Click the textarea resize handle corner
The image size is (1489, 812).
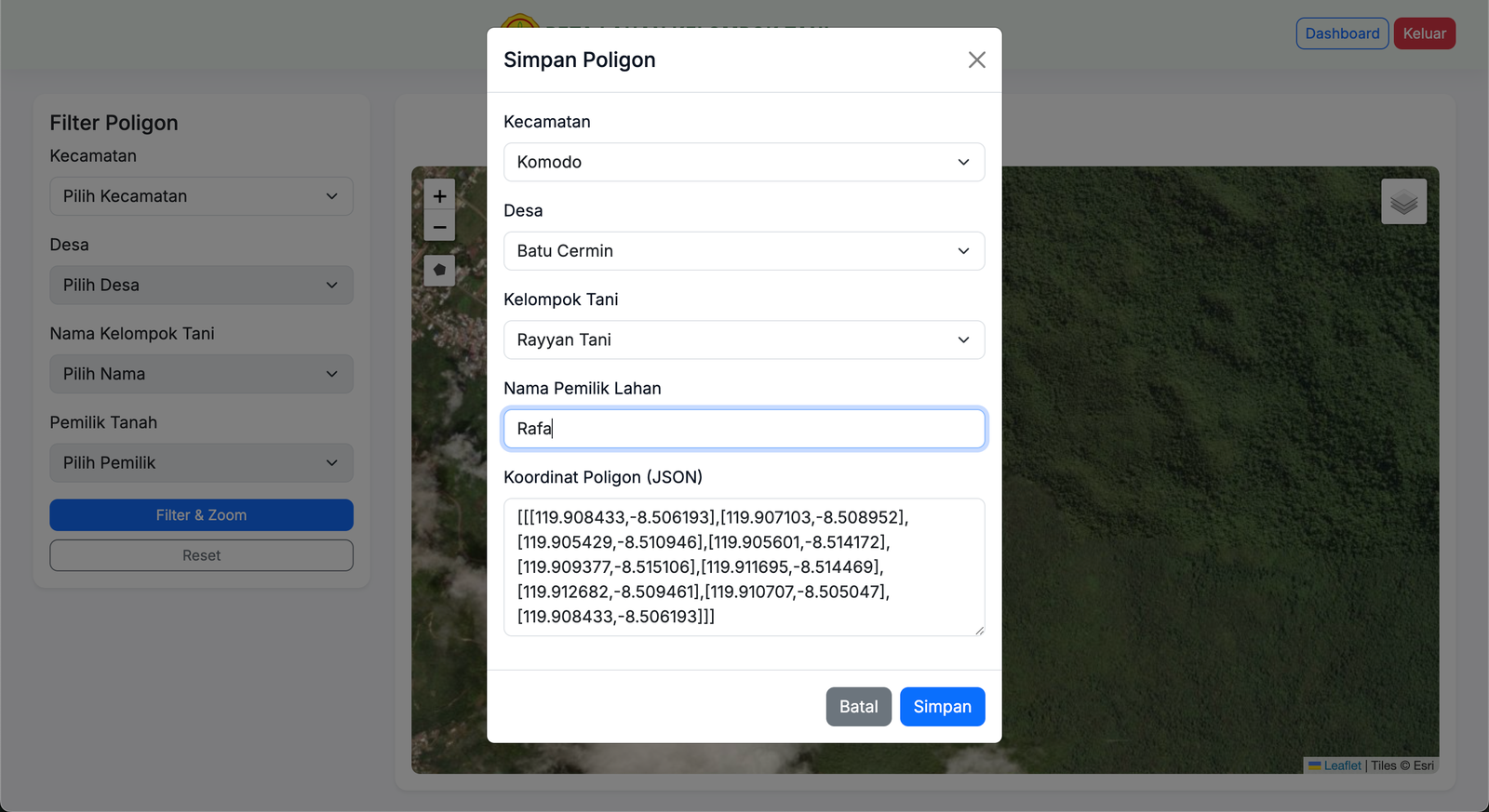979,631
